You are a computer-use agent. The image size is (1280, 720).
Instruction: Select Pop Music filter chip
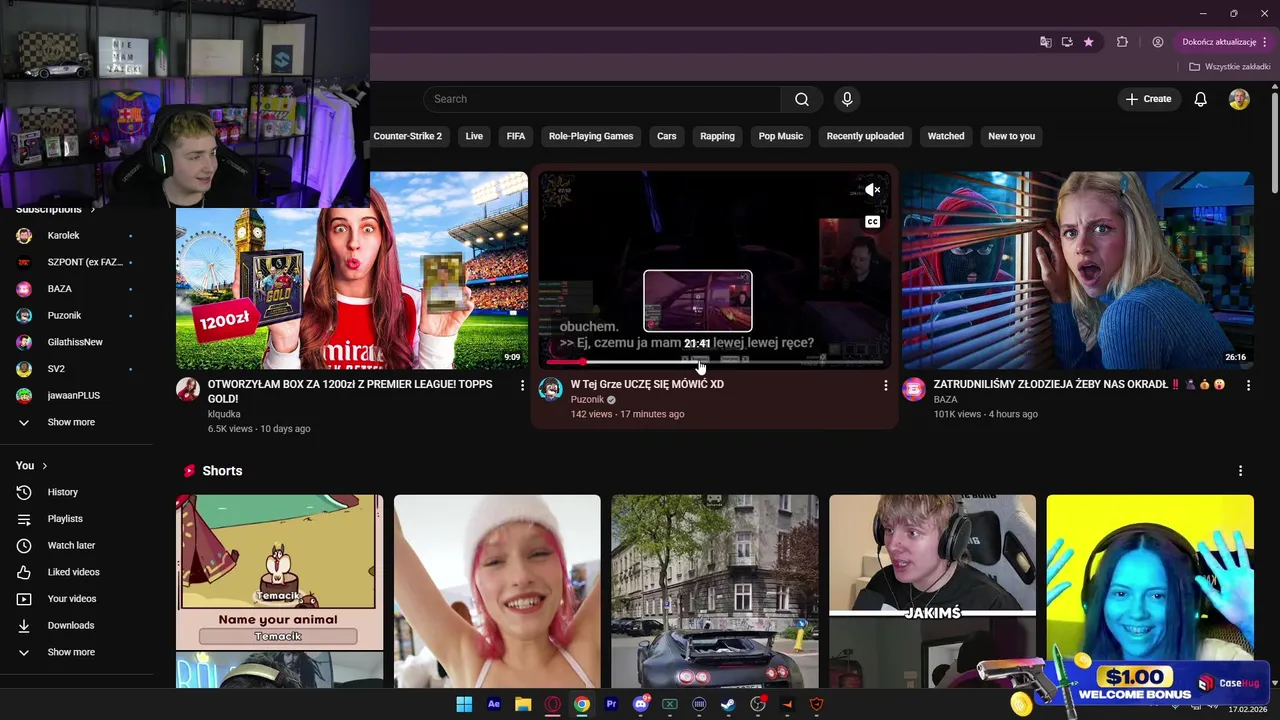click(781, 136)
